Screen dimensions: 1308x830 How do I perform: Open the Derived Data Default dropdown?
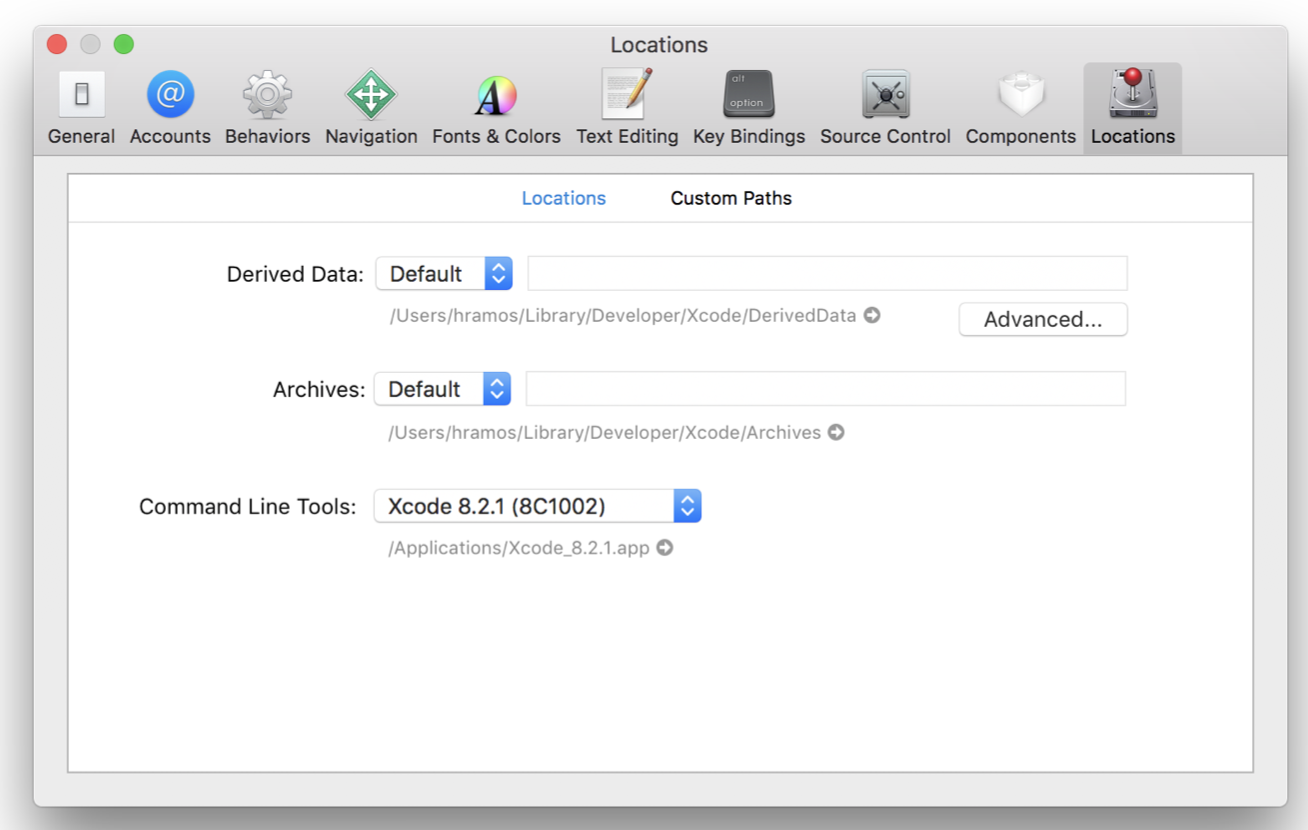[444, 274]
